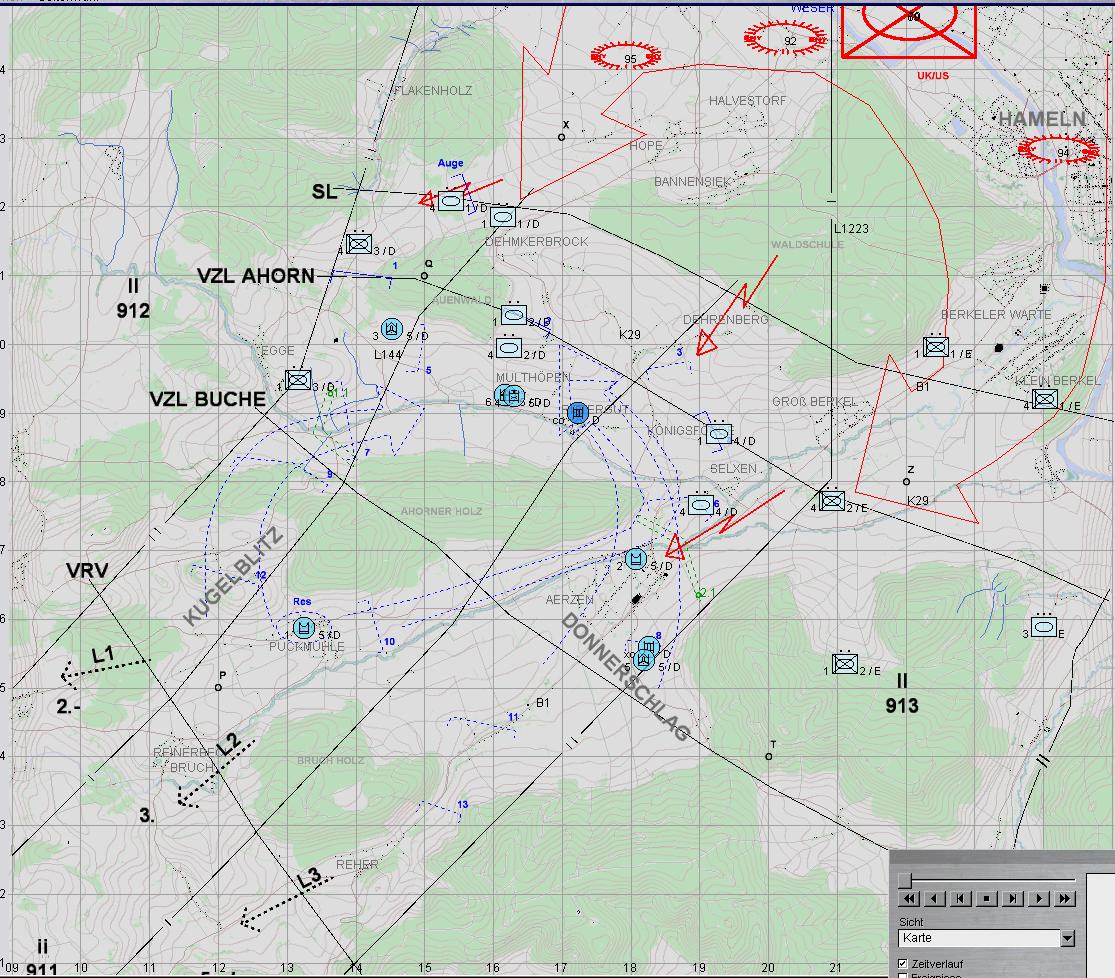This screenshot has height=978, width=1115.
Task: Select the lower blue 5/D unit south of Aerzen
Action: click(x=644, y=661)
